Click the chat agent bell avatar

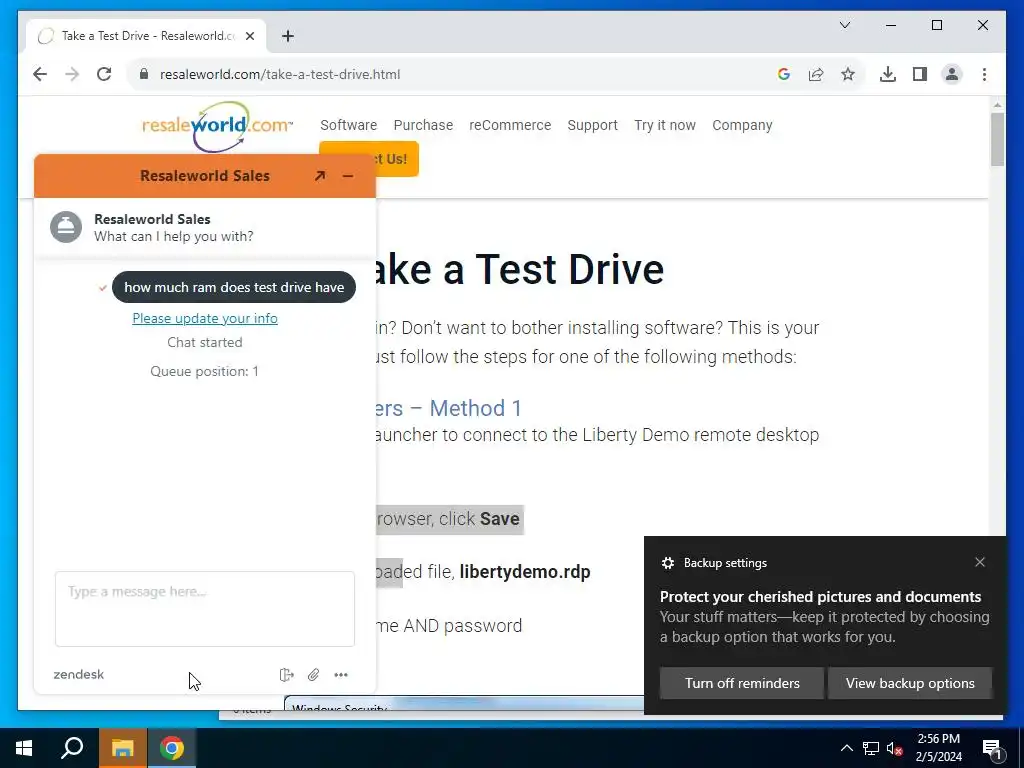pos(66,227)
